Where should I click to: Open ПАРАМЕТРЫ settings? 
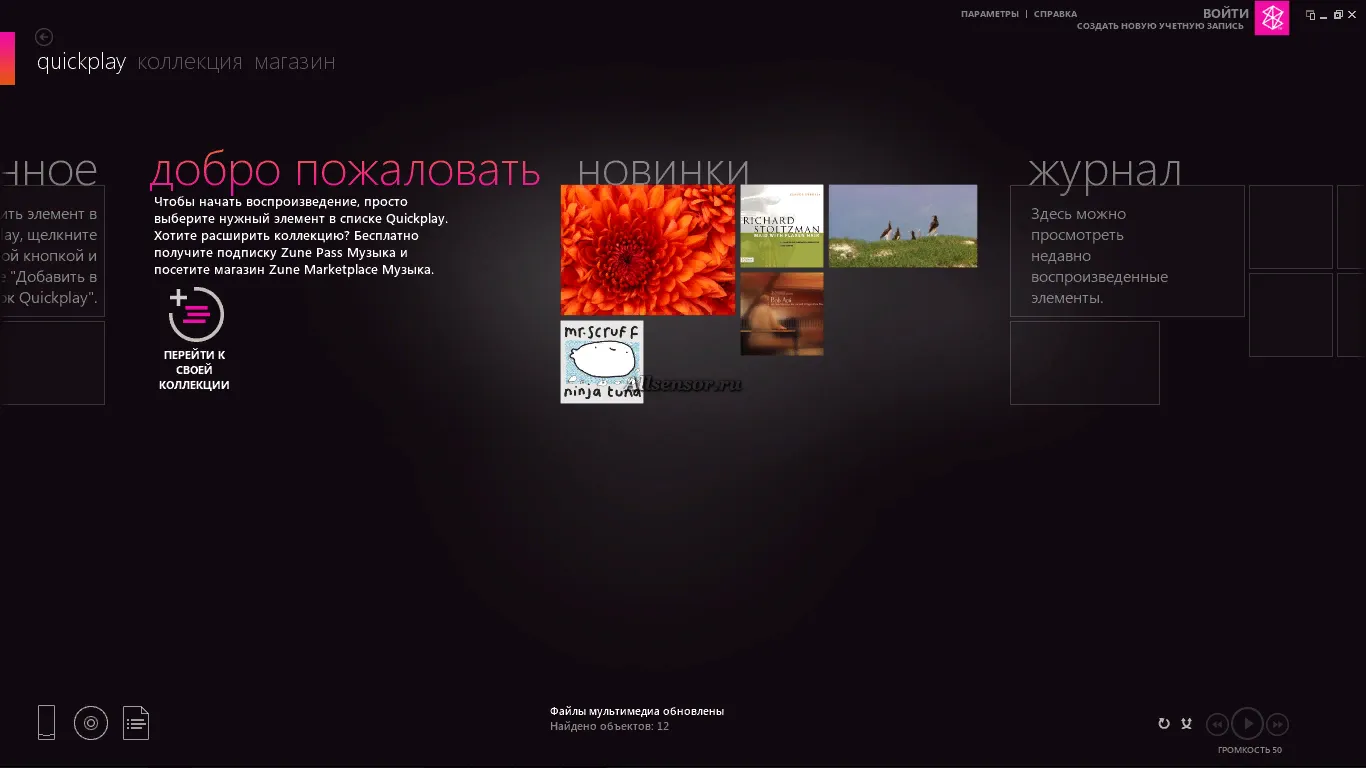tap(990, 14)
